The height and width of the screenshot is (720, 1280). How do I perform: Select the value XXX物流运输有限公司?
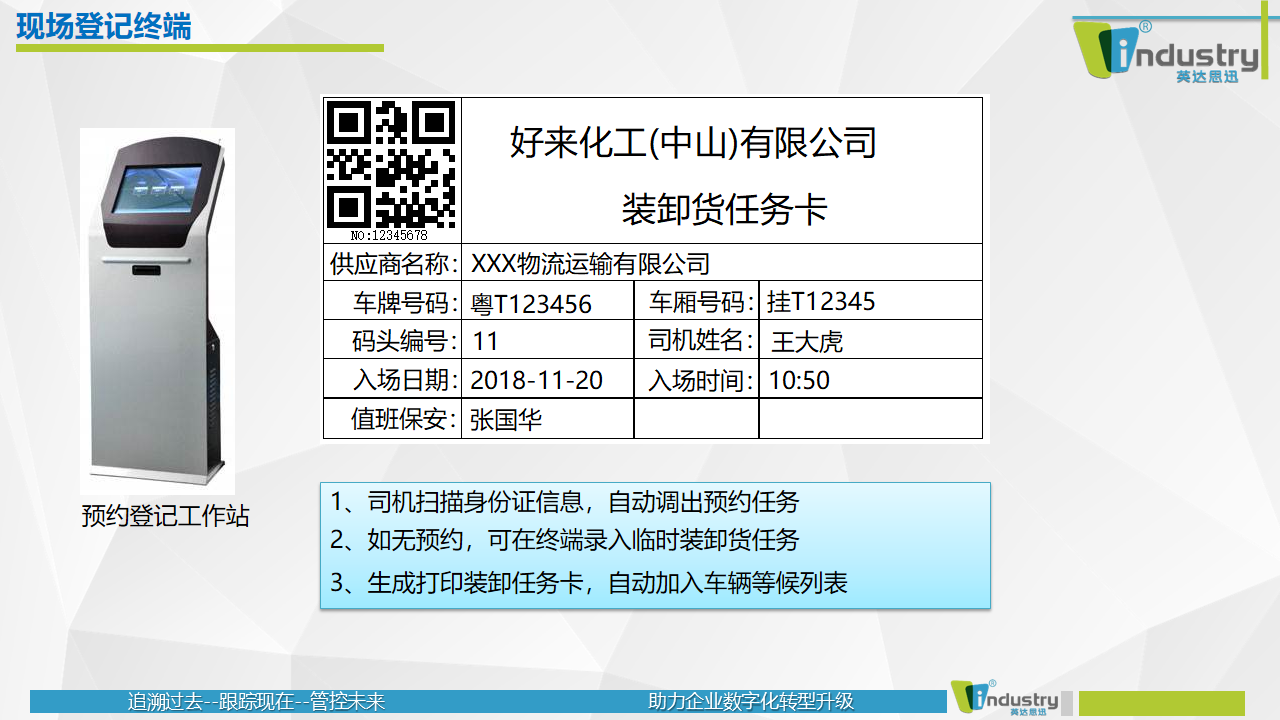tap(590, 263)
